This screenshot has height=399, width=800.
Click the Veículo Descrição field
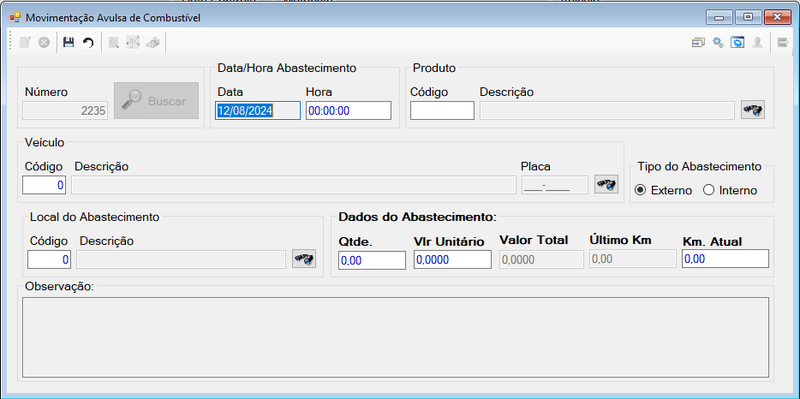click(293, 185)
